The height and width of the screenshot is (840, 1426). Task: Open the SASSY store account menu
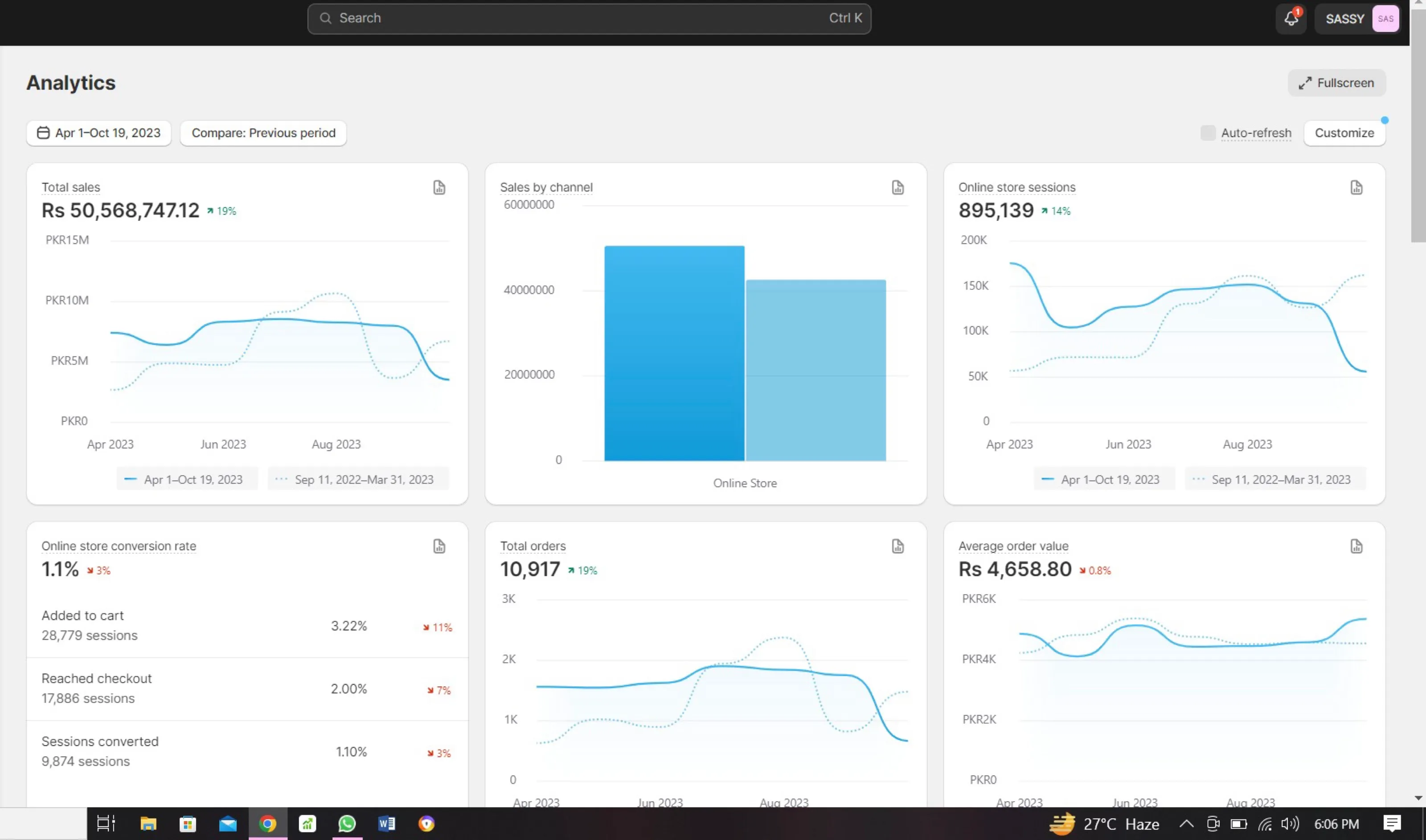point(1357,19)
